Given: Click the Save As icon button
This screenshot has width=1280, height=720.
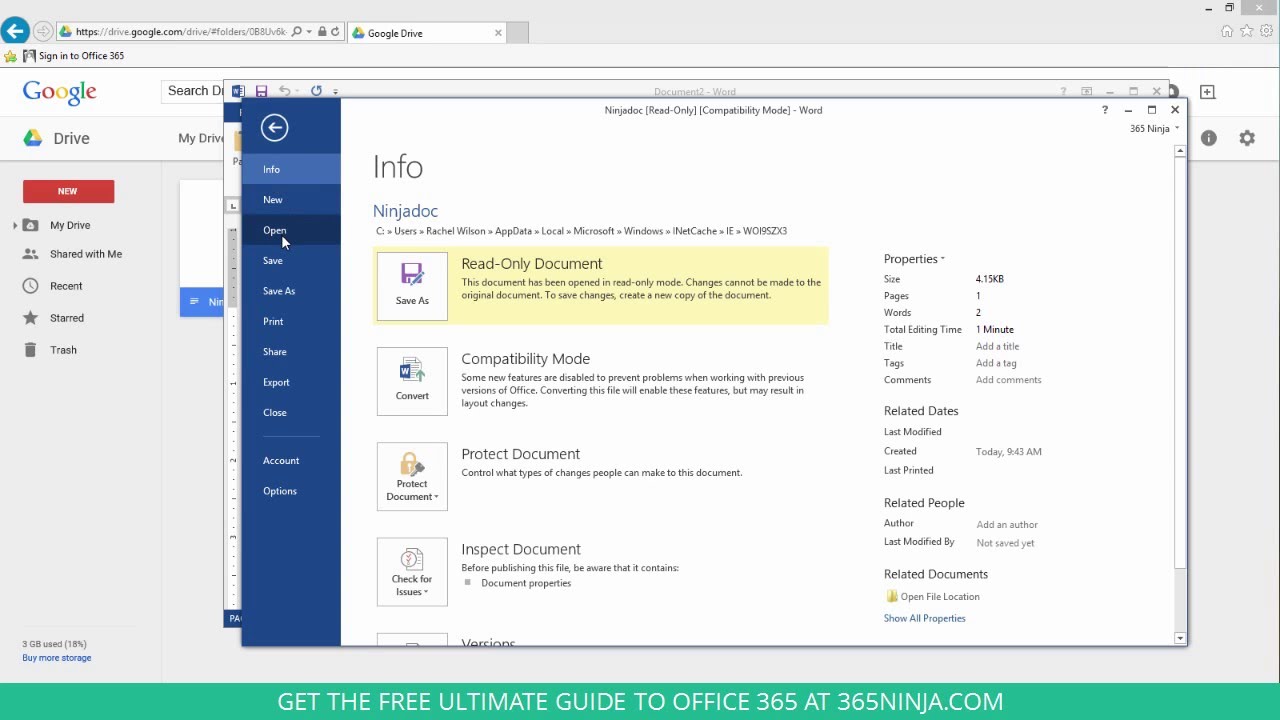Looking at the screenshot, I should 412,285.
